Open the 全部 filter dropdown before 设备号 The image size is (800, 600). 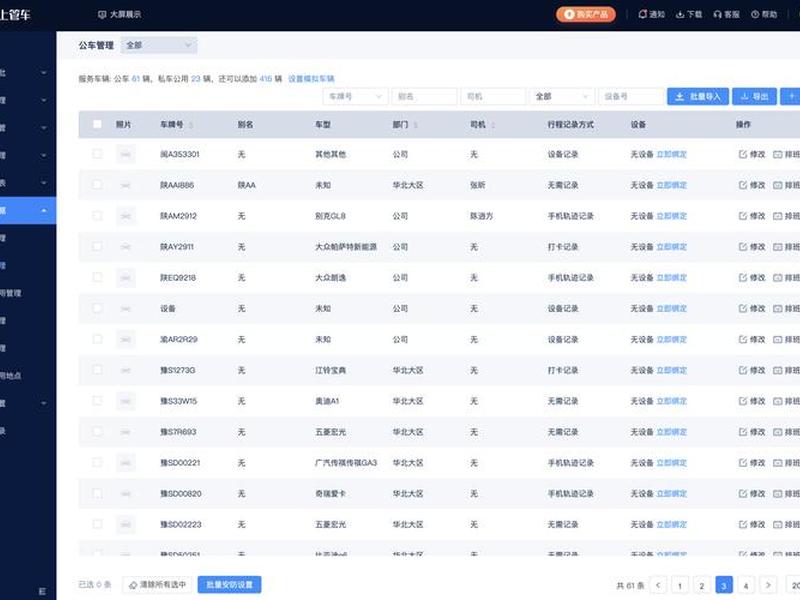point(562,96)
